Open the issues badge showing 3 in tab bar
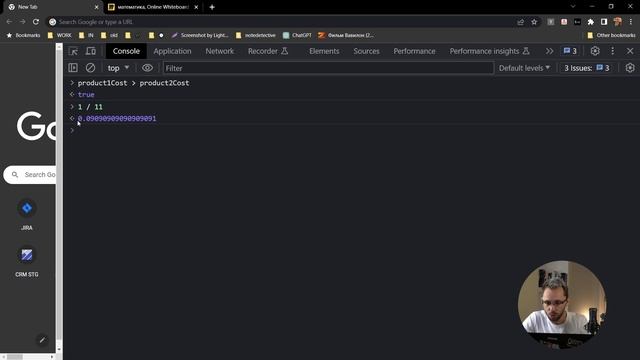The image size is (640, 360). point(570,51)
